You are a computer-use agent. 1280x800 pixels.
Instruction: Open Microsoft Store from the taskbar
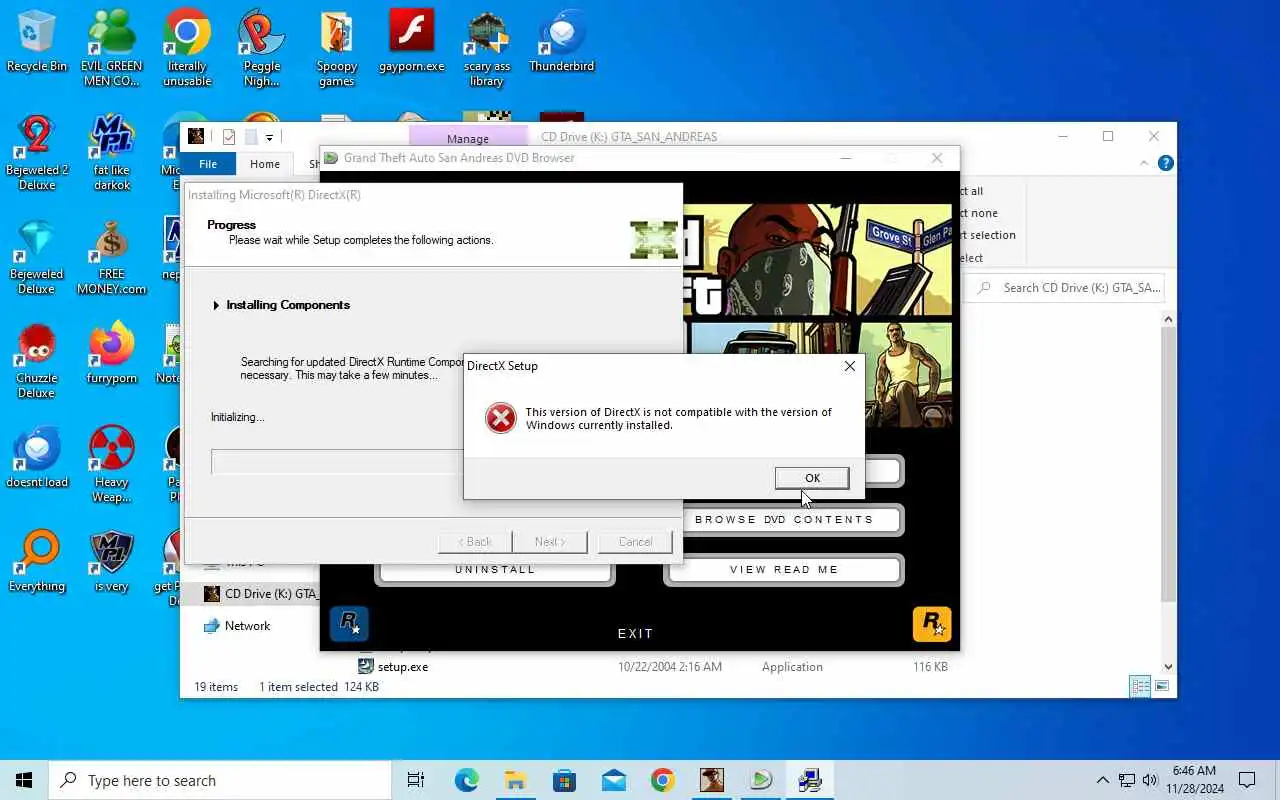(564, 780)
